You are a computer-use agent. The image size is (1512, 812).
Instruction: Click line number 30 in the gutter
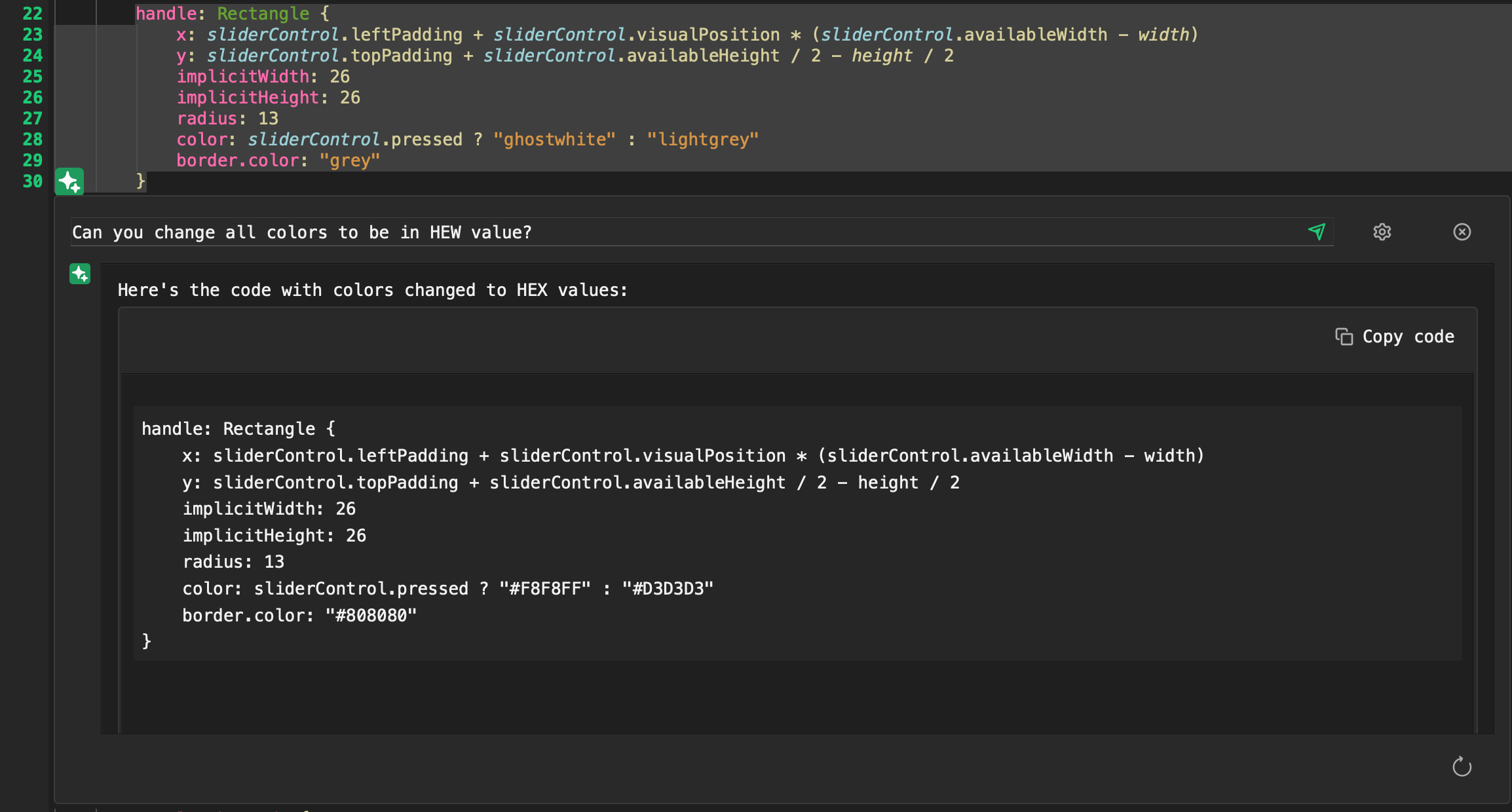31,181
